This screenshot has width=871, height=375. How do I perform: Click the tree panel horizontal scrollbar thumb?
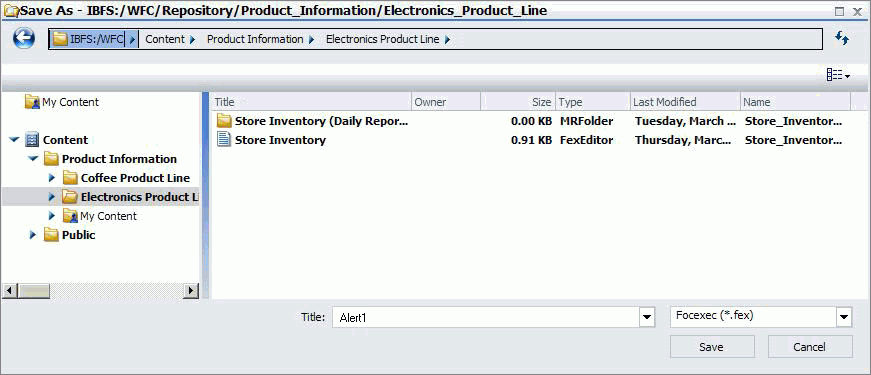click(36, 290)
